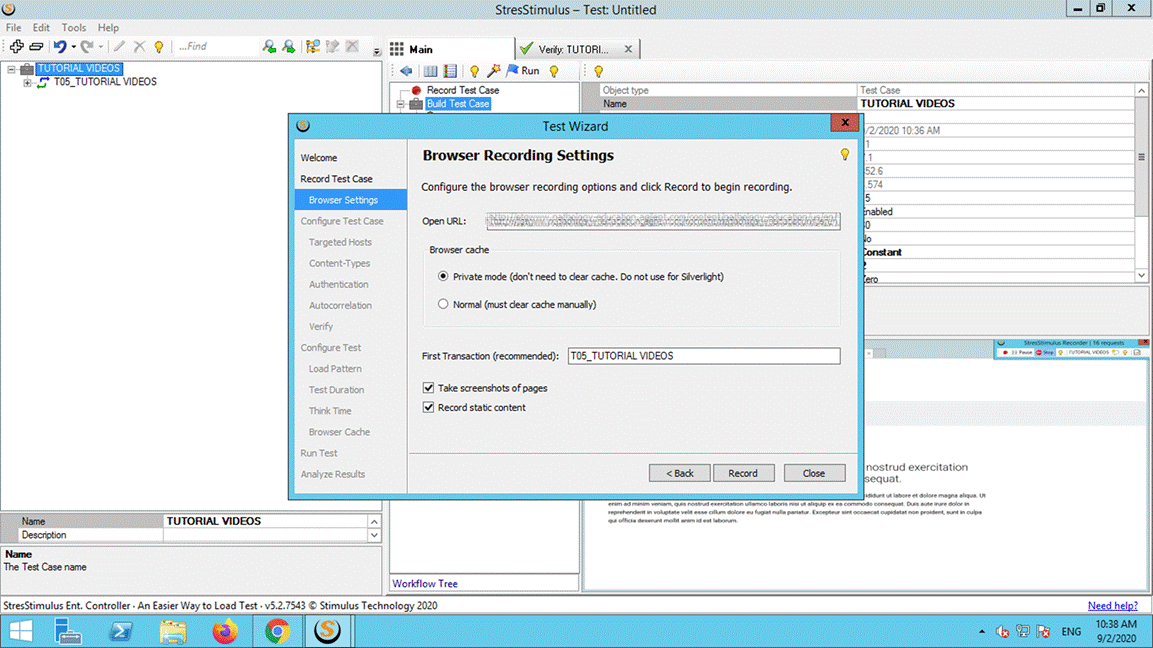The height and width of the screenshot is (648, 1153).
Task: Click the add (plus) toolbar icon
Action: point(16,46)
